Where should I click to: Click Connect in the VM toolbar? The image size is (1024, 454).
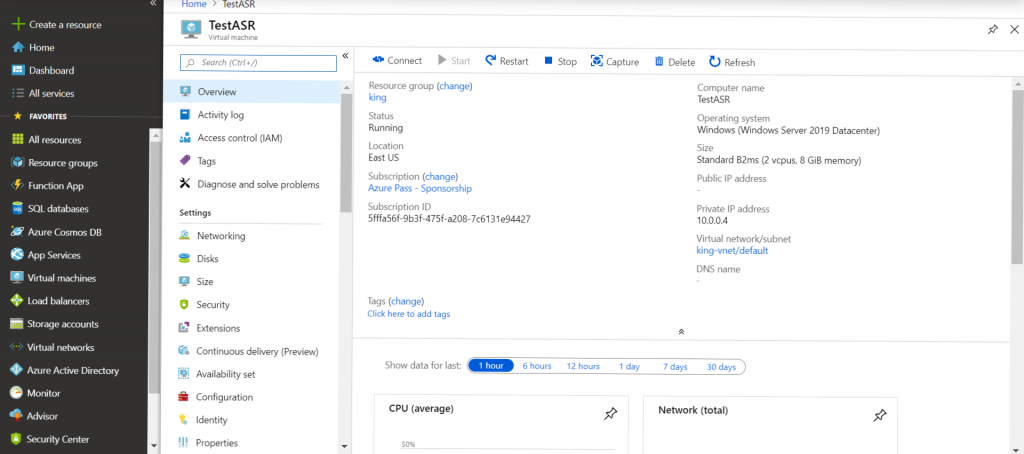coord(397,61)
